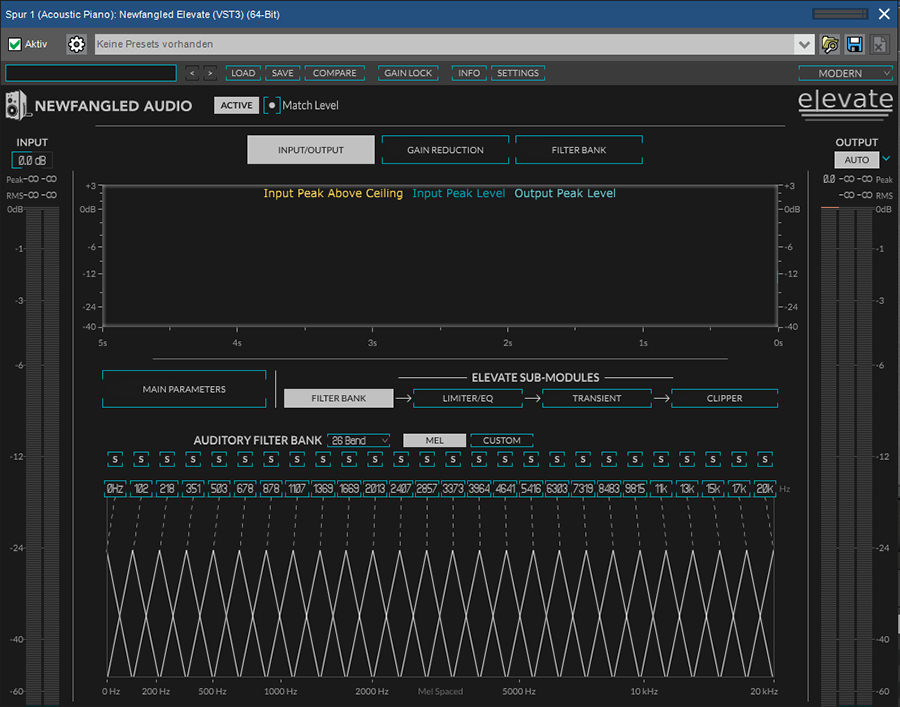This screenshot has height=707, width=900.
Task: Click the 1369 band frequency box
Action: (x=323, y=488)
